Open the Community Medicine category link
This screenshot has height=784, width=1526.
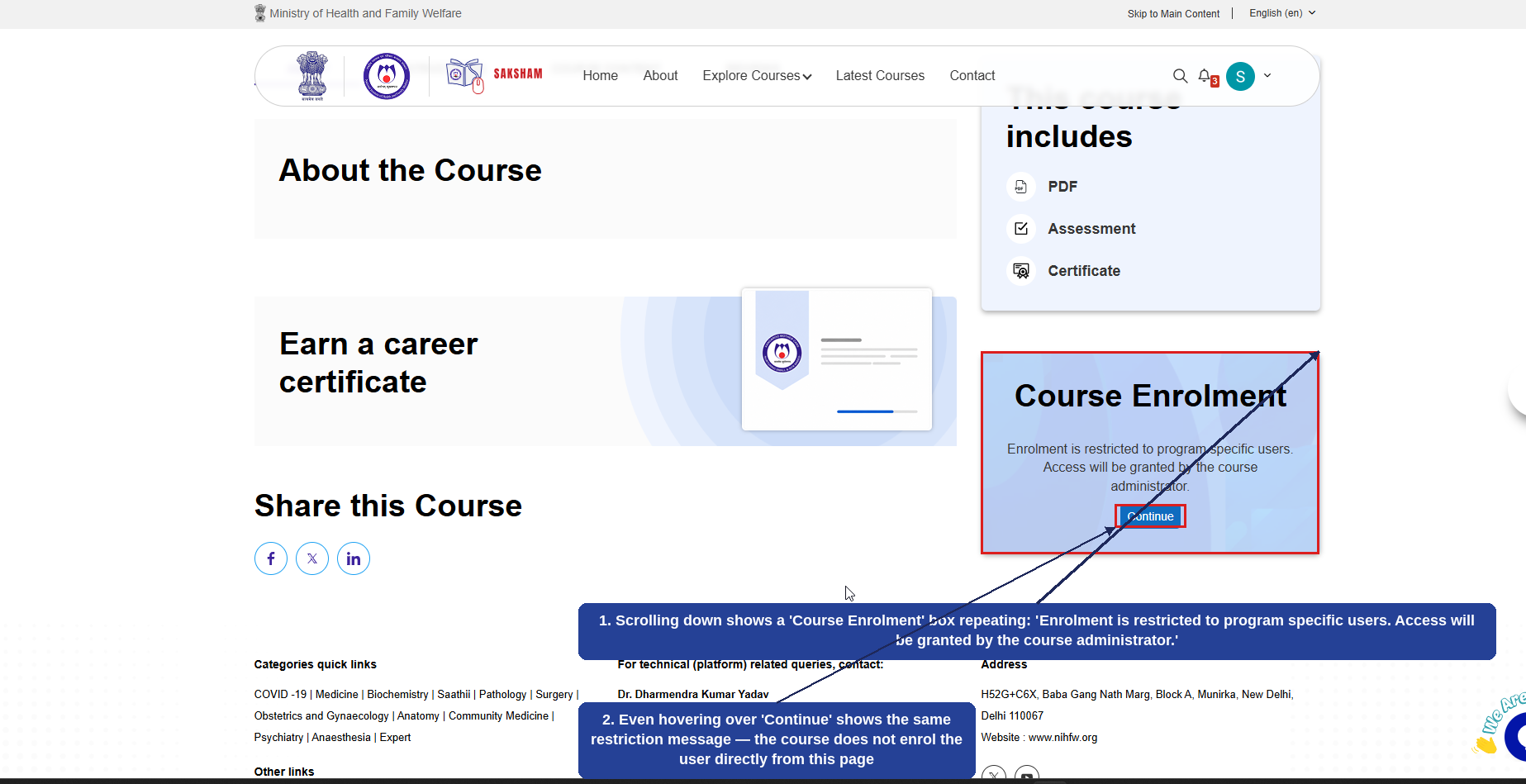point(498,715)
